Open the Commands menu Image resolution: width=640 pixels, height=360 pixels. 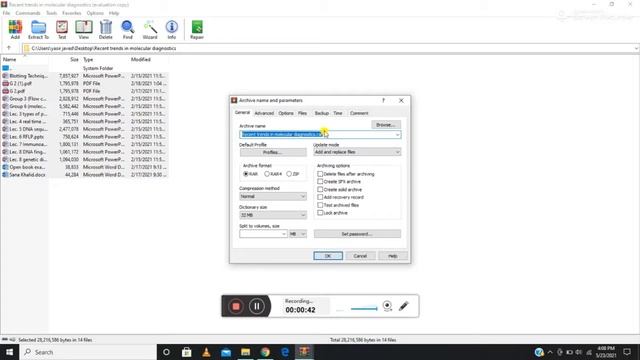pos(28,13)
